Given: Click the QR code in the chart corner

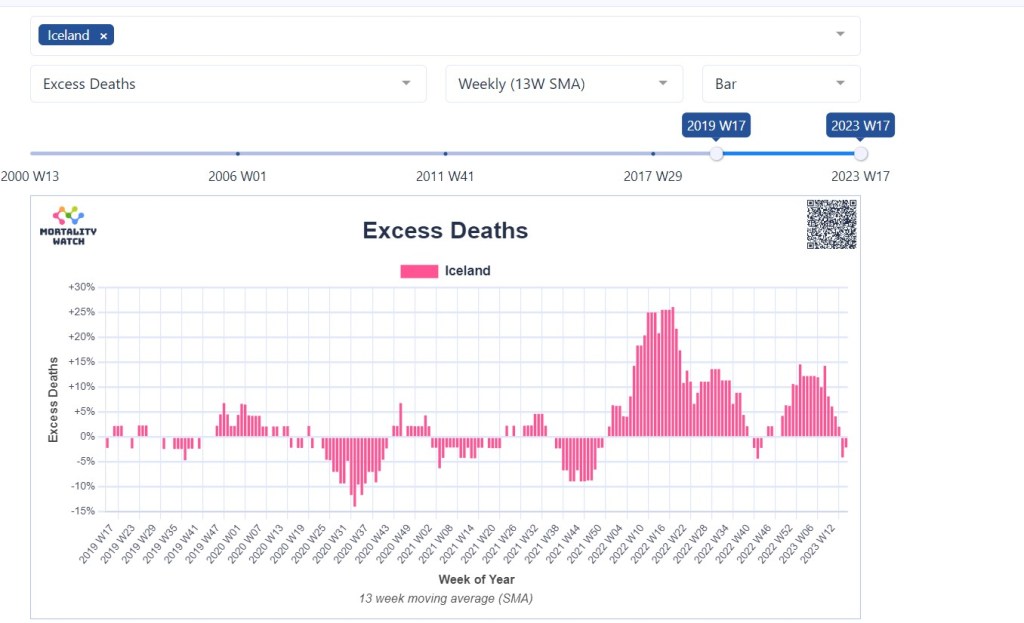Looking at the screenshot, I should click(x=831, y=225).
